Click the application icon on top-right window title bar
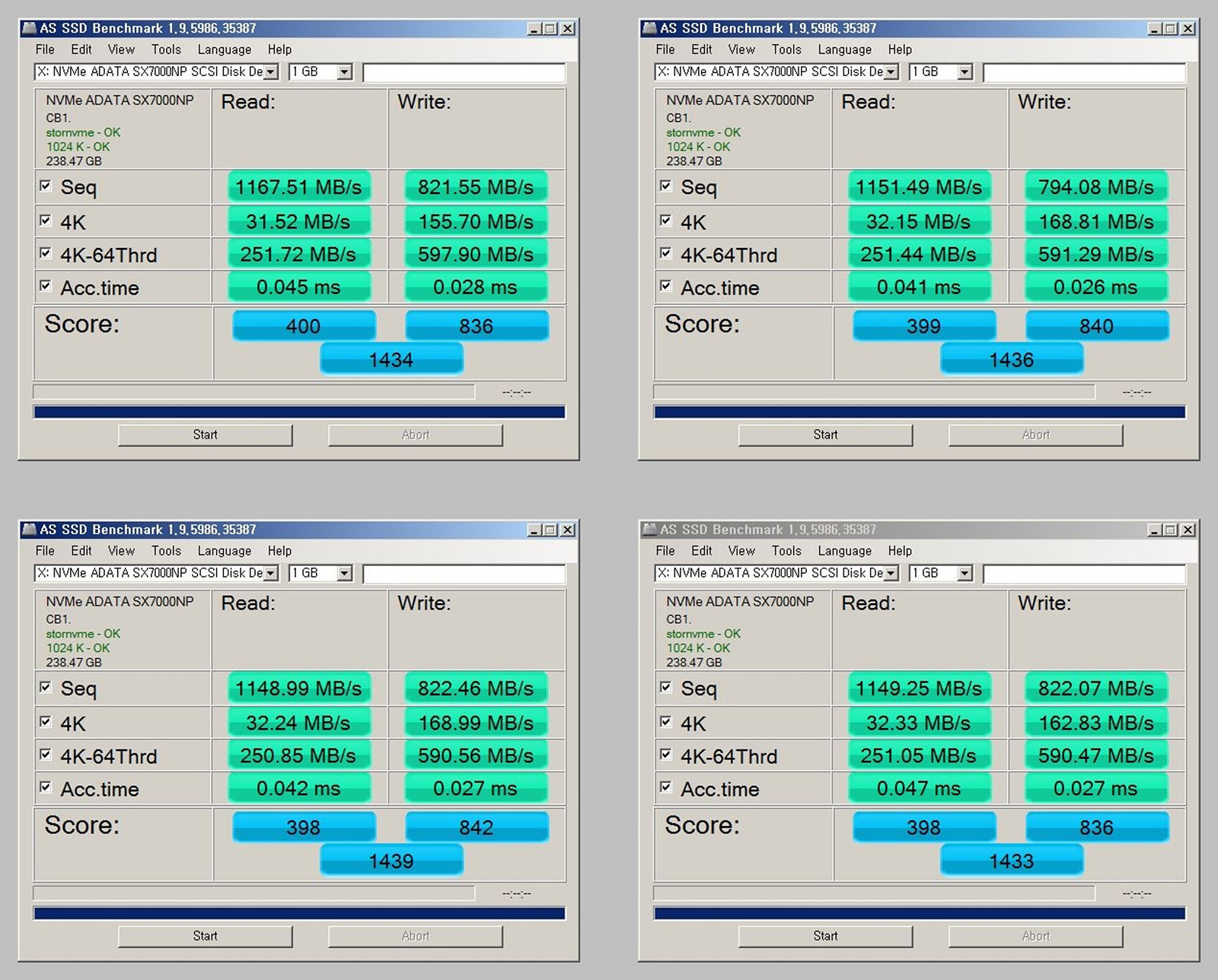The height and width of the screenshot is (980, 1218). click(x=649, y=27)
